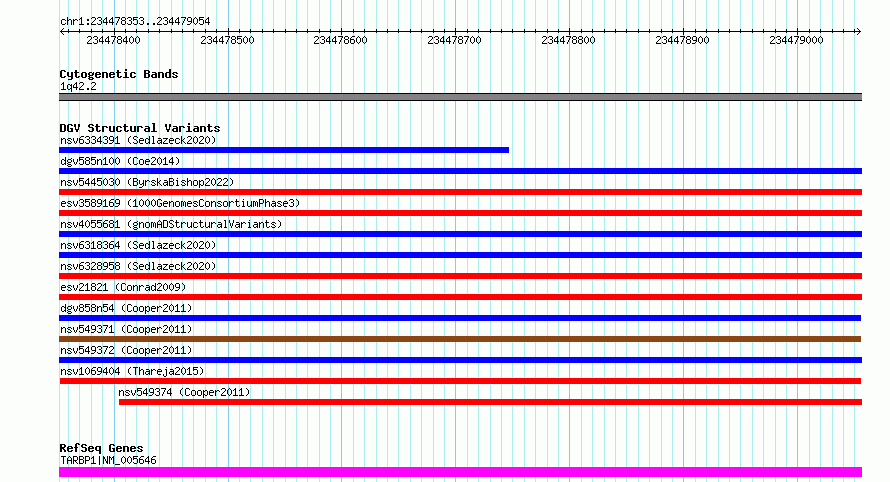890x482 pixels.
Task: Click the nsv6334391 (Sedlazeck2020) variant label
Action: [138, 140]
